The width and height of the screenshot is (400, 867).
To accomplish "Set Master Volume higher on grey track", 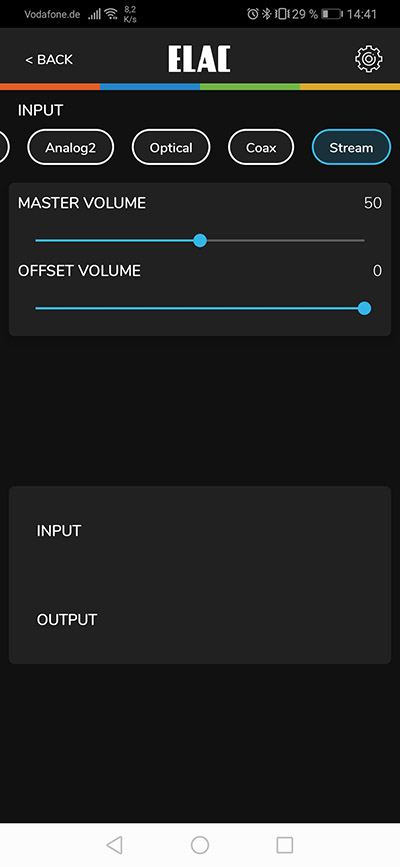I will click(285, 241).
